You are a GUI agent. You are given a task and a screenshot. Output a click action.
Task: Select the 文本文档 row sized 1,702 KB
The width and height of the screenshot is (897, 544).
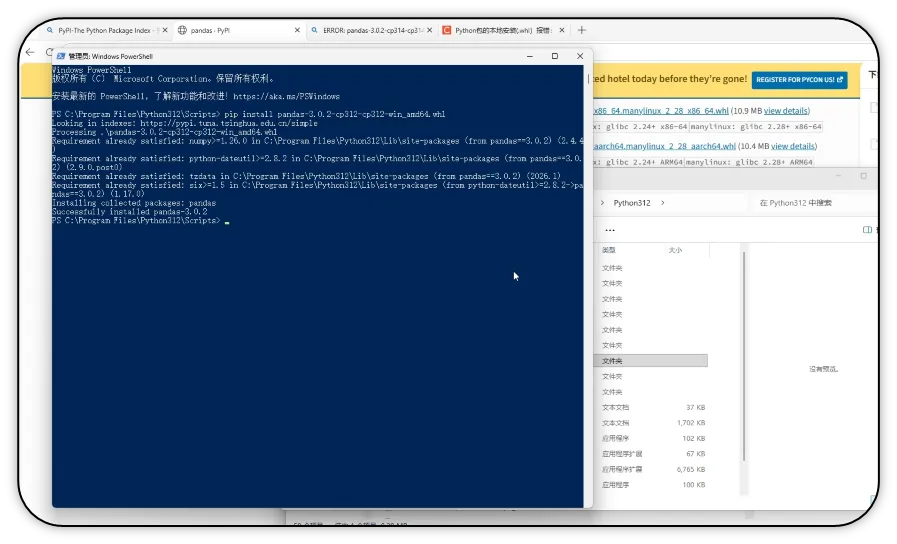point(650,423)
